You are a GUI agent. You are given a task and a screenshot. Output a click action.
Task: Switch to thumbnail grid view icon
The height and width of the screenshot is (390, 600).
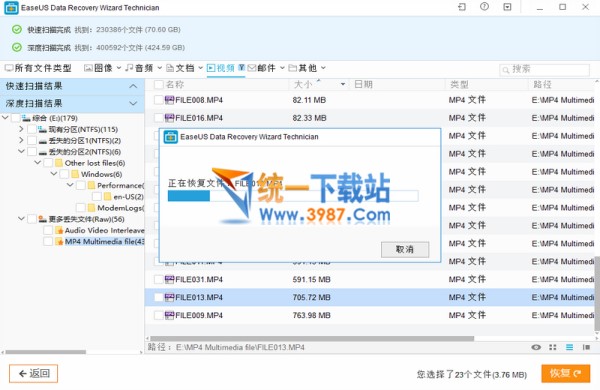(553, 347)
